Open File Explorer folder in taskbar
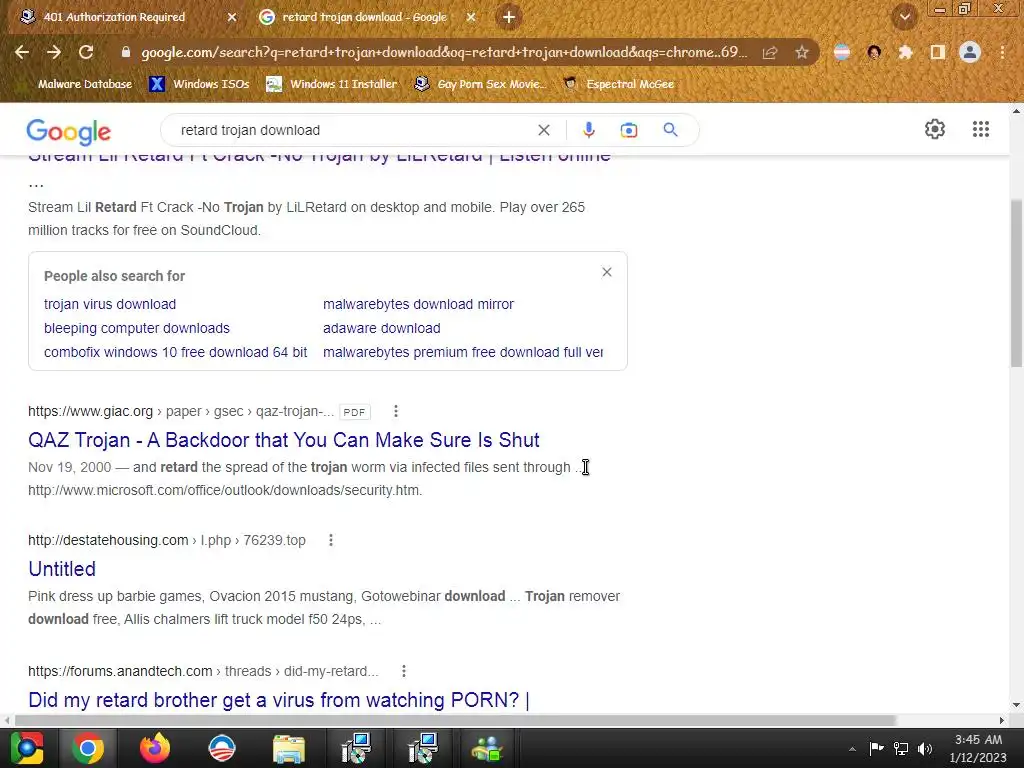This screenshot has width=1024, height=768. [x=289, y=748]
